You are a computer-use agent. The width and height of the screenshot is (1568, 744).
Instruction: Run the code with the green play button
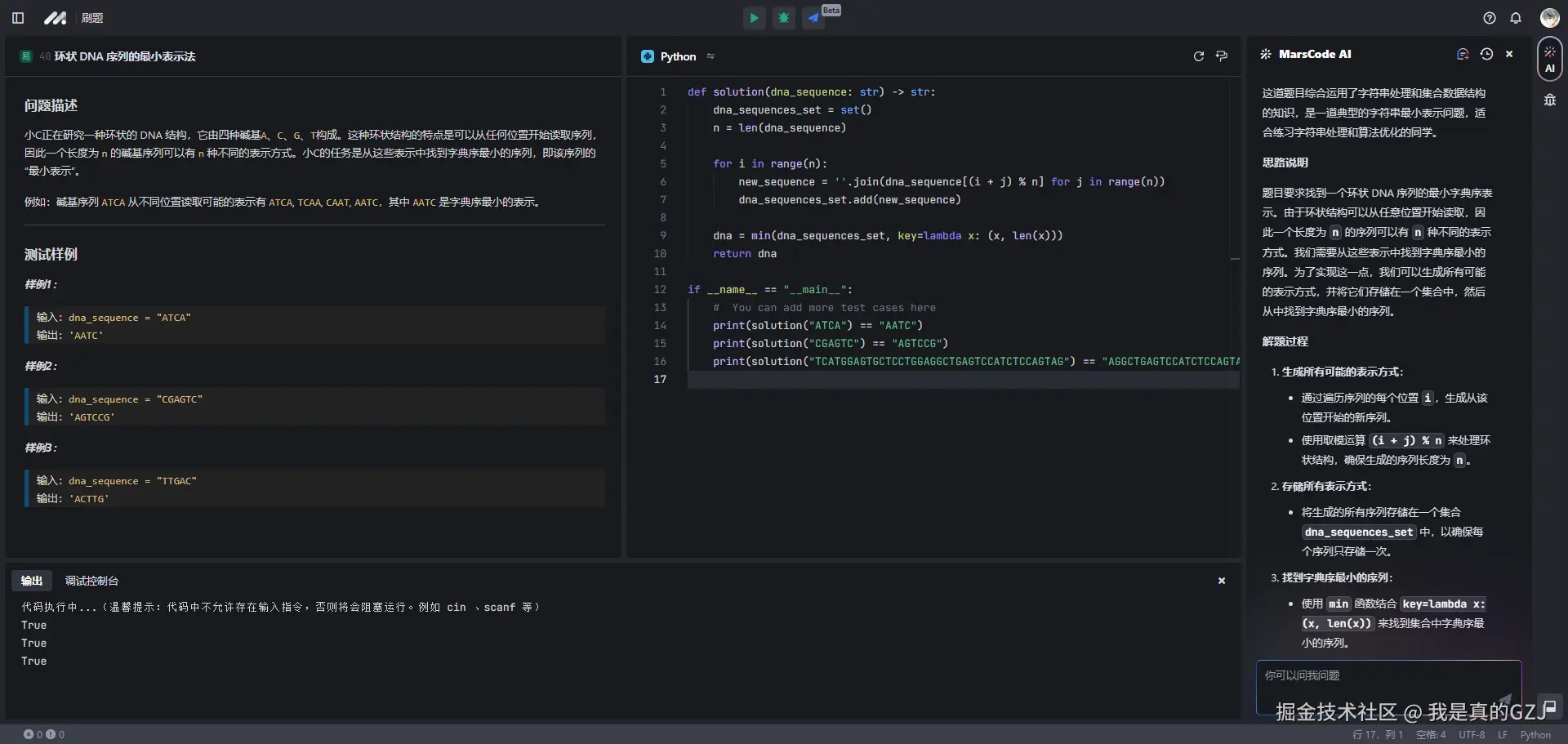[x=754, y=18]
